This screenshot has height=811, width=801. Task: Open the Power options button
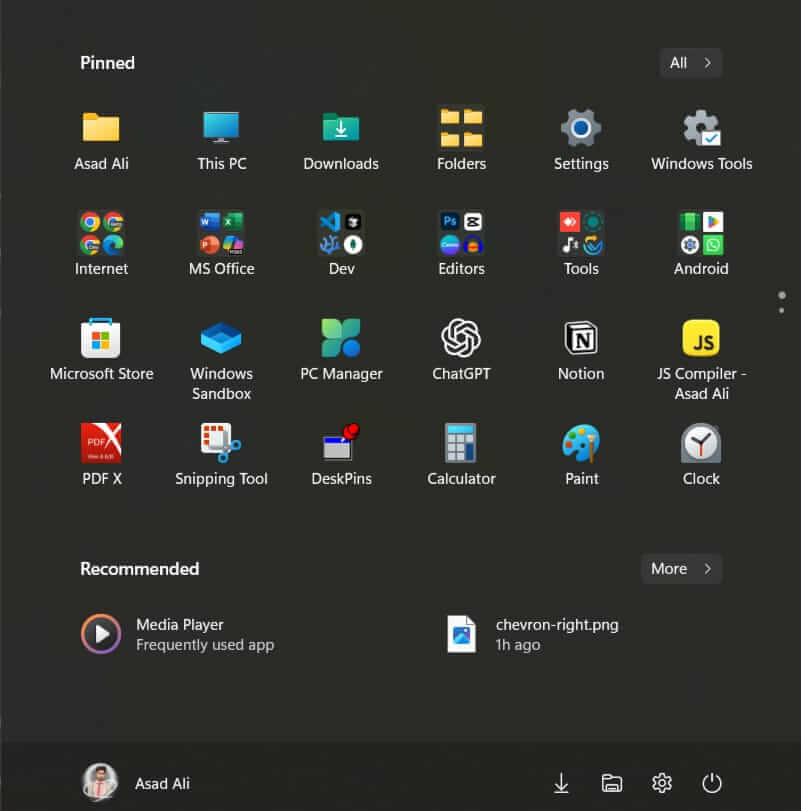pyautogui.click(x=712, y=783)
